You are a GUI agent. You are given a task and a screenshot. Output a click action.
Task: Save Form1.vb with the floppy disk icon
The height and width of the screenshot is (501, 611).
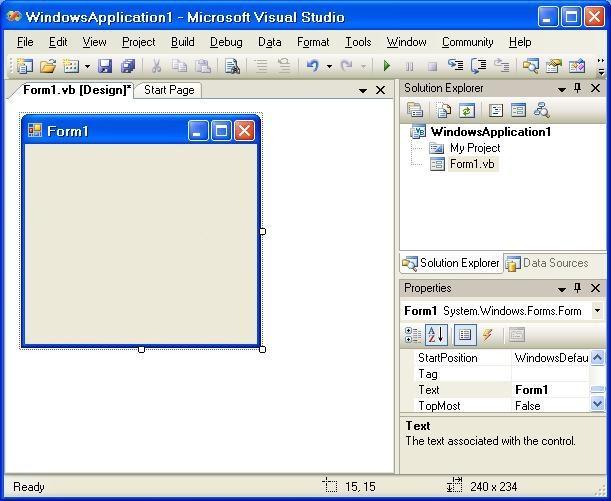[x=104, y=66]
